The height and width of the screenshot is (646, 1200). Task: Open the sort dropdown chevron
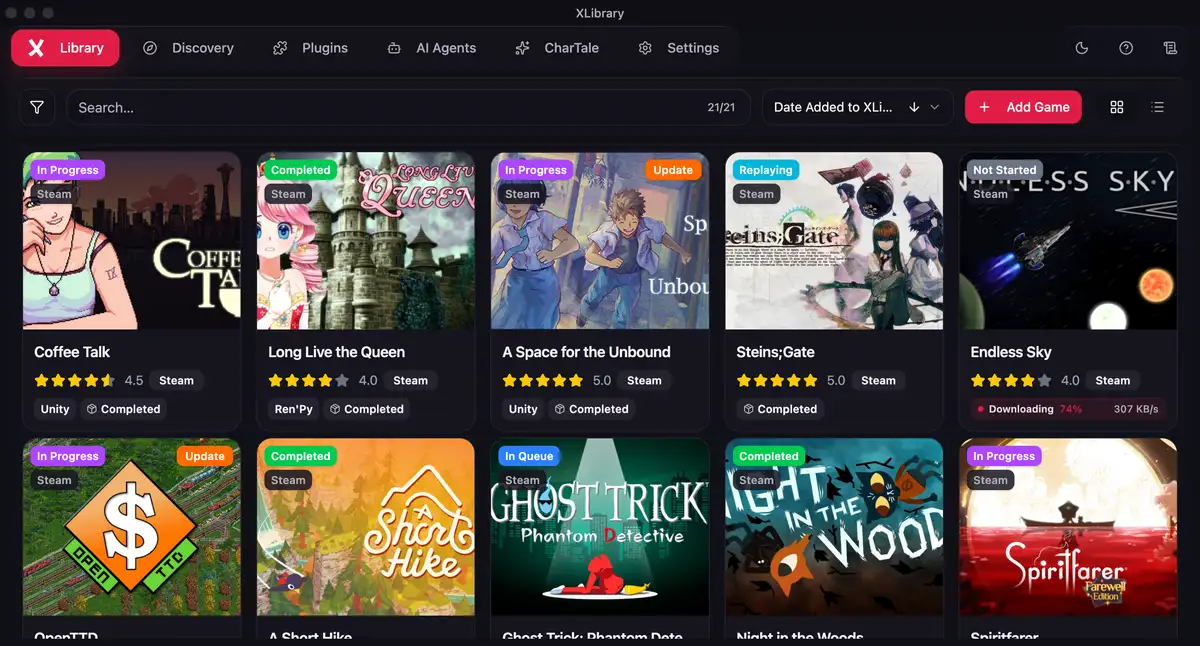pos(935,107)
